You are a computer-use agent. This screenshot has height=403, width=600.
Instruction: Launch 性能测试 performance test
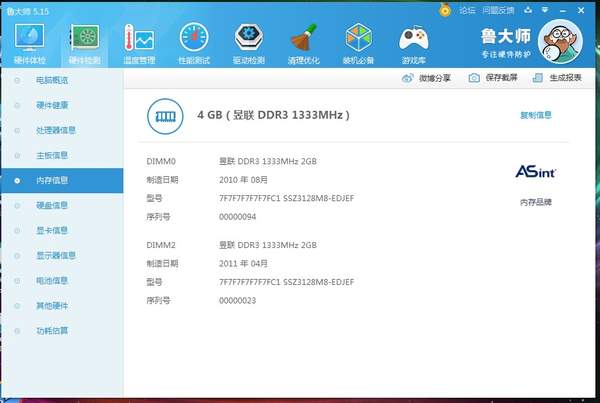coord(194,43)
